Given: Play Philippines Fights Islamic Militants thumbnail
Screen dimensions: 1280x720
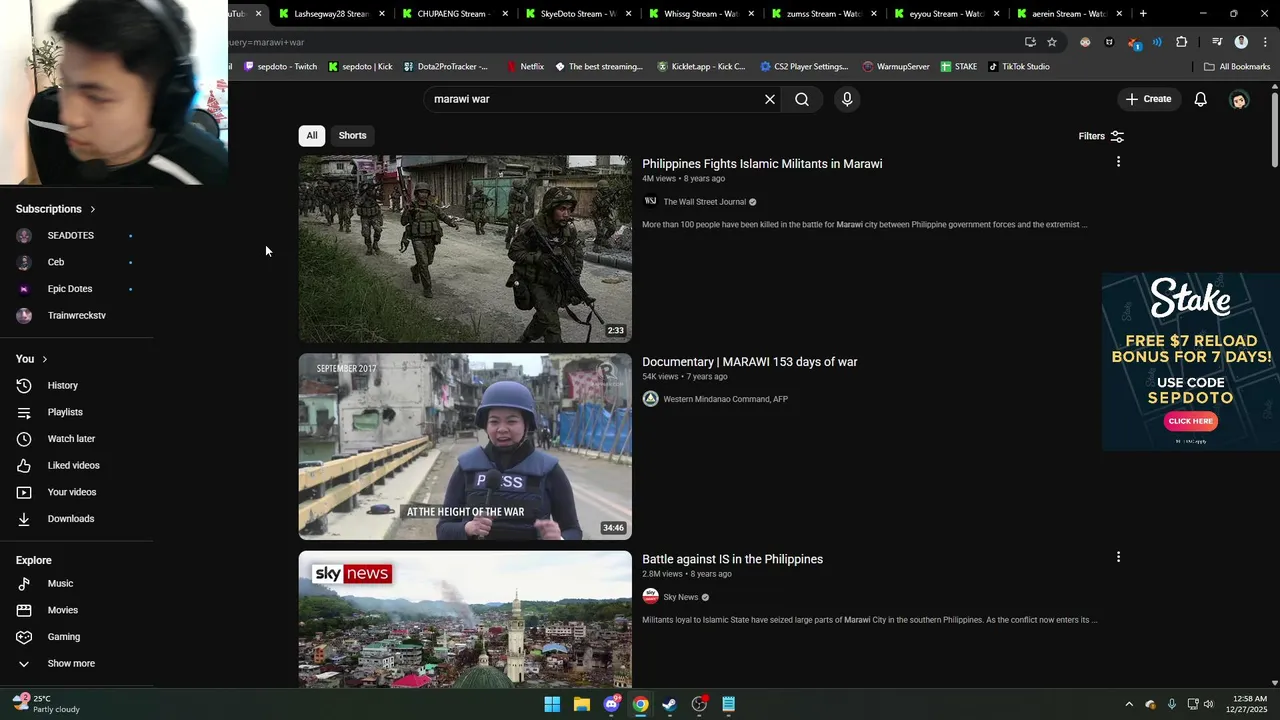Looking at the screenshot, I should coord(465,249).
